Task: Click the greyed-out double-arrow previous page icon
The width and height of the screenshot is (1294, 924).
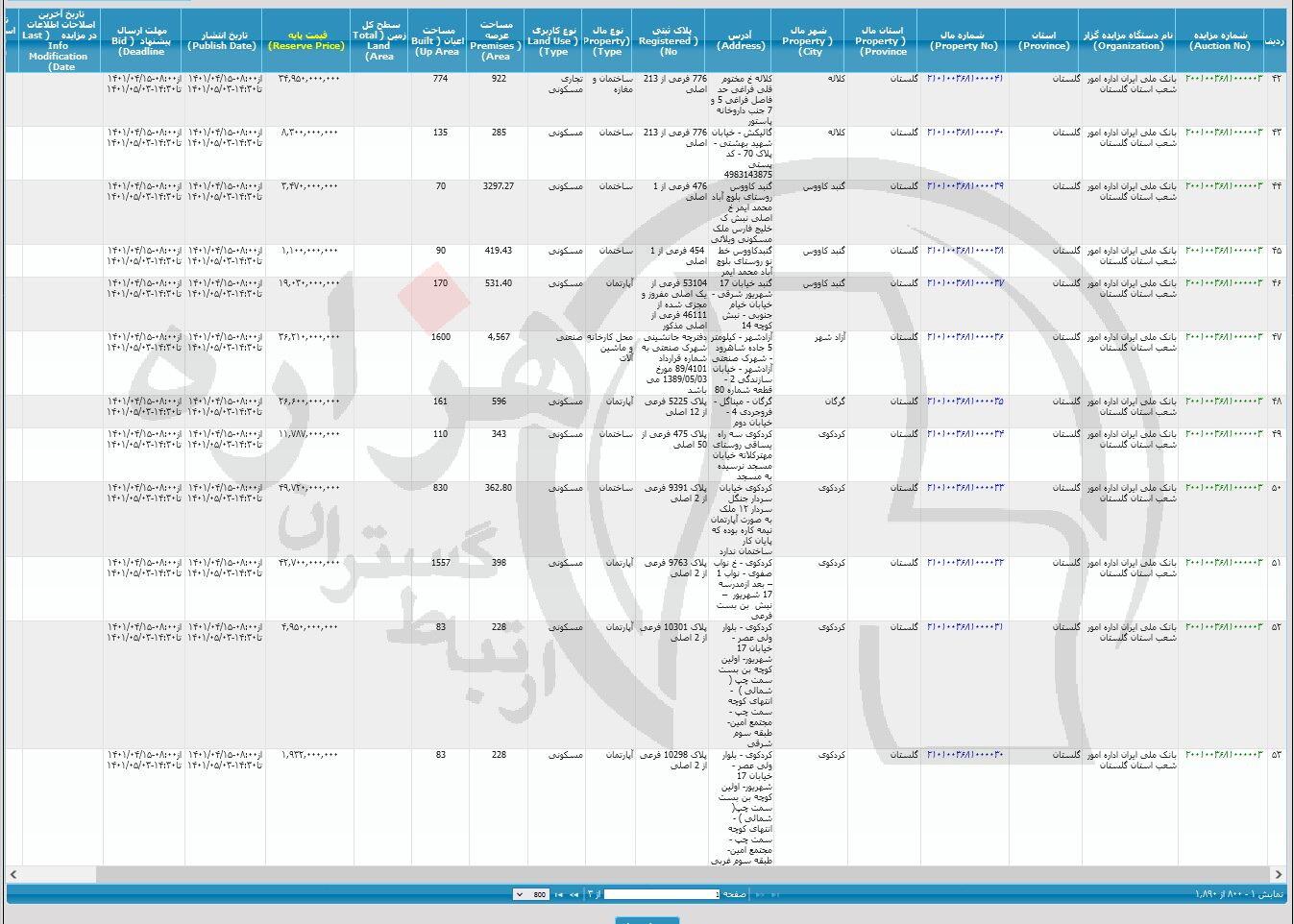Action: coord(759,894)
